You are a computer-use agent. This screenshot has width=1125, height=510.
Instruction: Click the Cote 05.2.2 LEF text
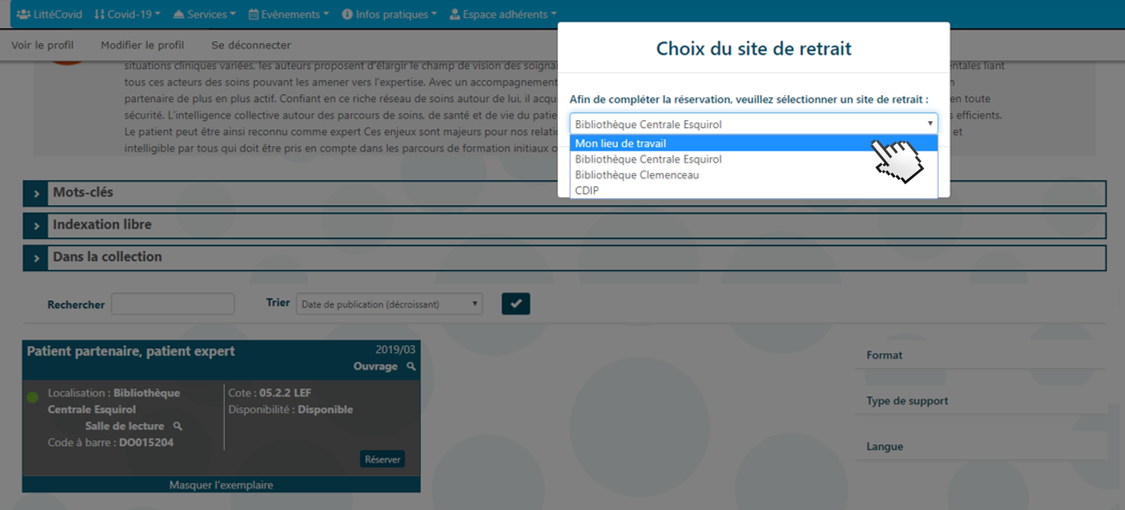click(x=270, y=393)
